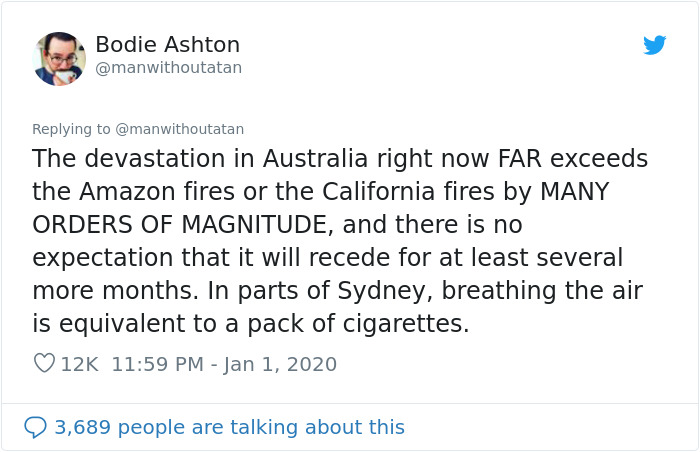Click the speech bubble conversation icon
The width and height of the screenshot is (700, 452).
point(35,427)
